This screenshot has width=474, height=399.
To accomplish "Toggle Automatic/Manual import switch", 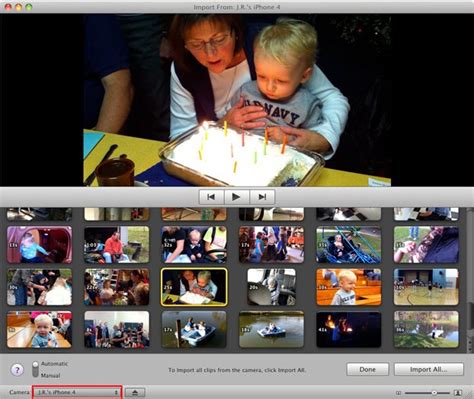I will [35, 369].
